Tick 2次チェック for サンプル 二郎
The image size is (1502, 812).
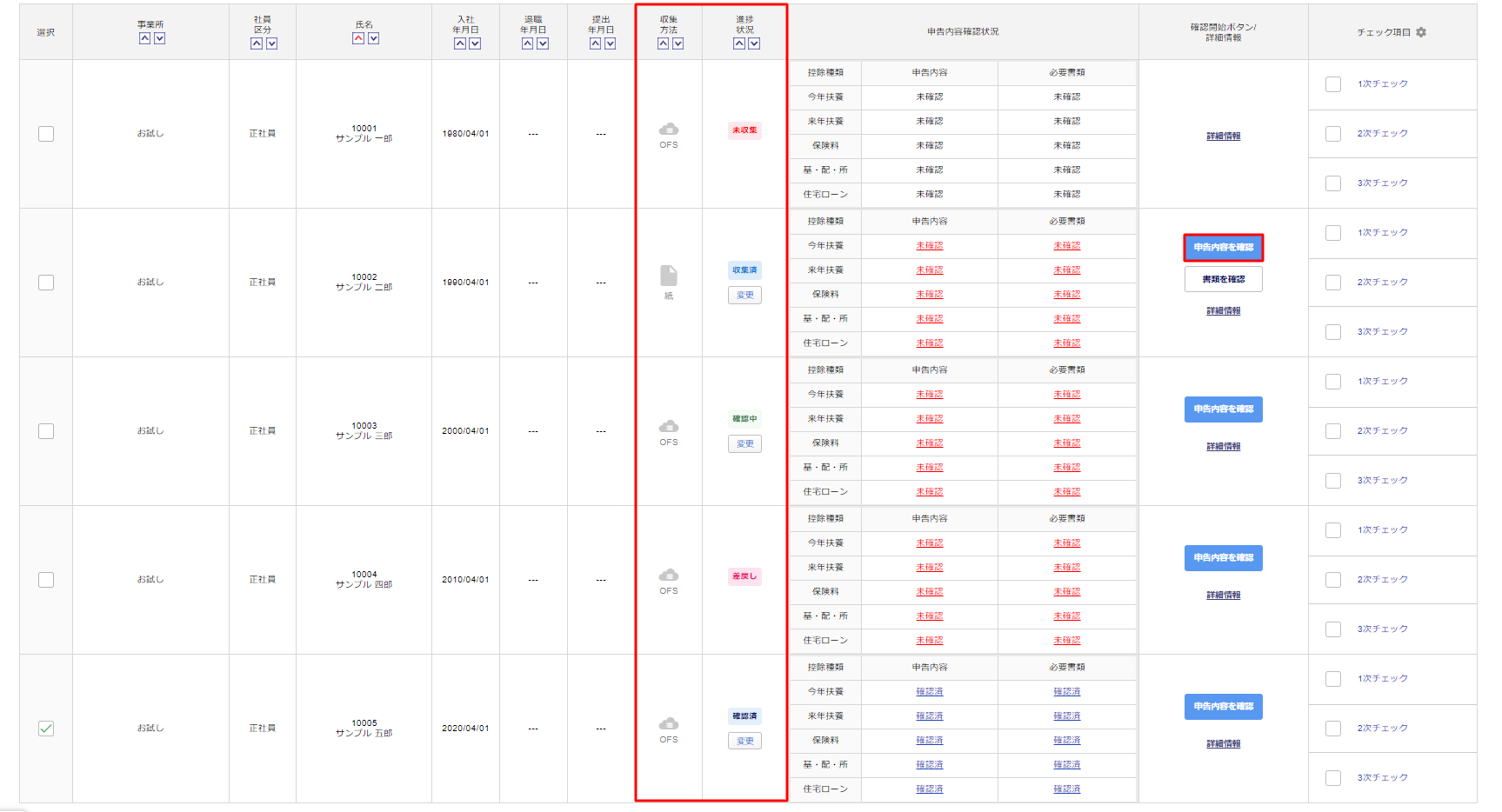click(1333, 283)
